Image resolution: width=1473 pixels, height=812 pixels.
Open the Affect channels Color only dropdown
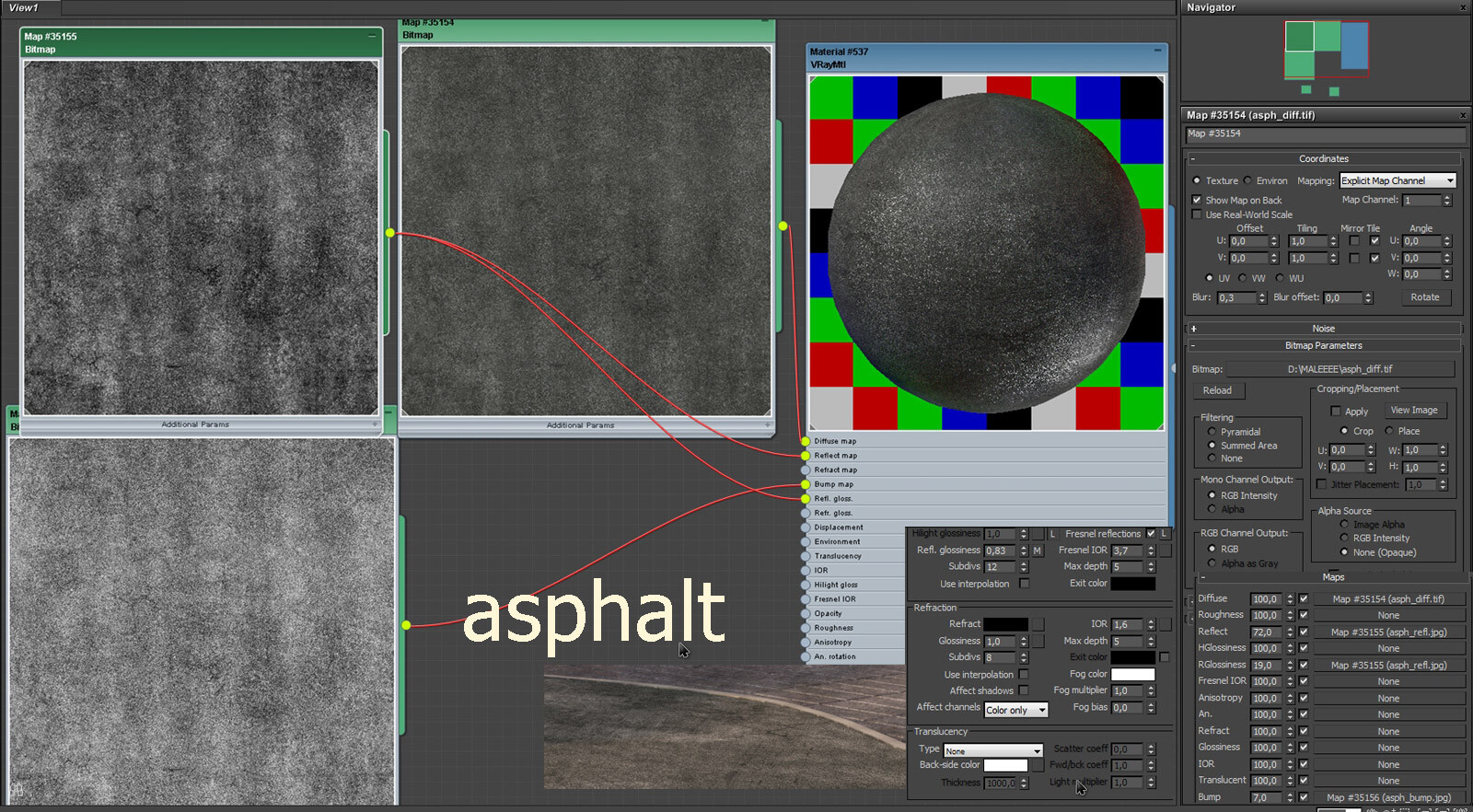point(1016,710)
